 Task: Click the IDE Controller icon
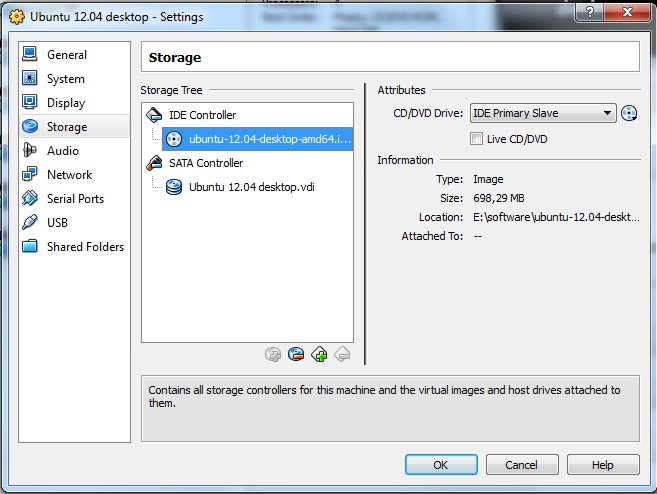point(154,114)
